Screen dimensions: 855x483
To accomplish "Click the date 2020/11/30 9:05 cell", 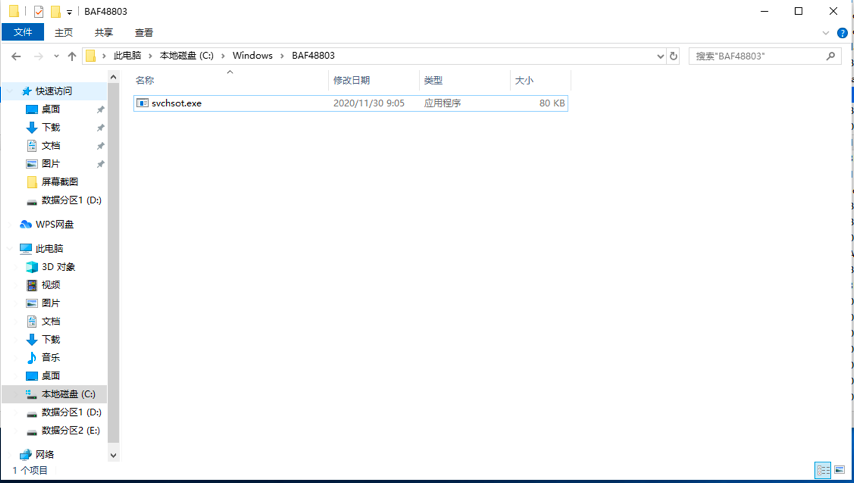I will 369,103.
